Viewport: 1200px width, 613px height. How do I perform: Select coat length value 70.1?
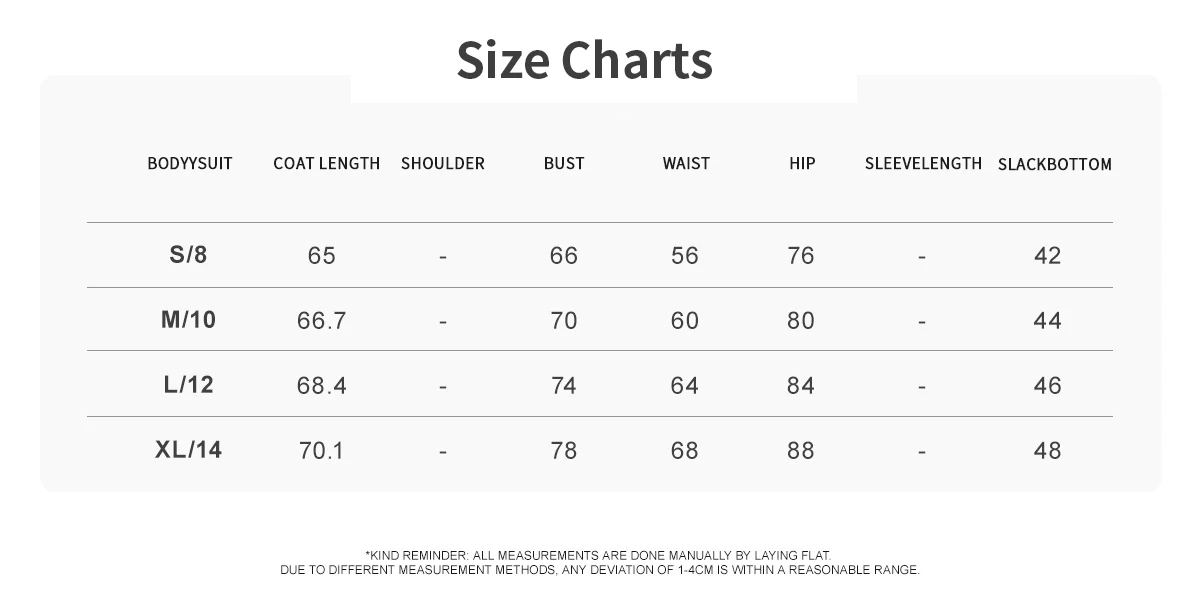click(322, 451)
